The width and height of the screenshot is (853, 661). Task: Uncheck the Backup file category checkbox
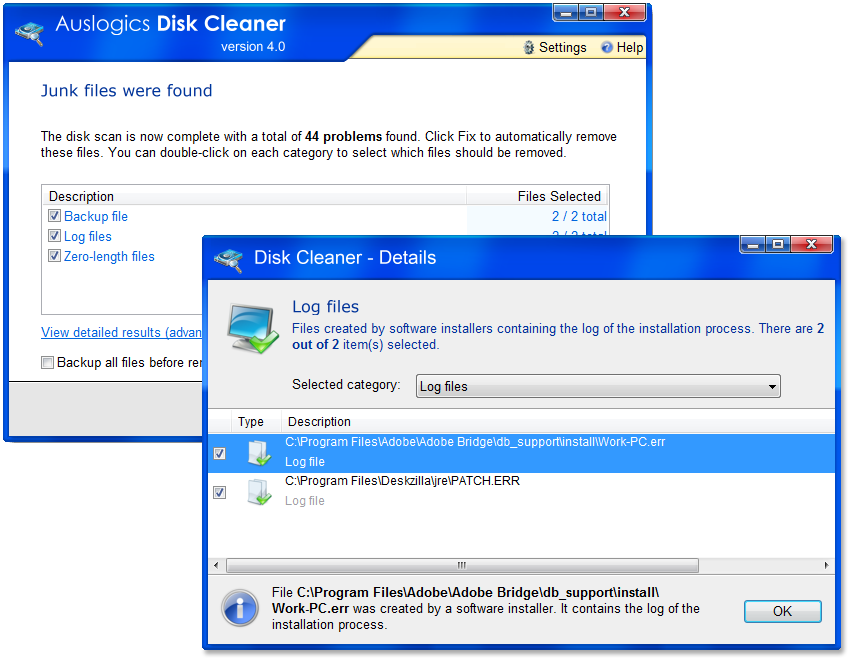tap(54, 216)
